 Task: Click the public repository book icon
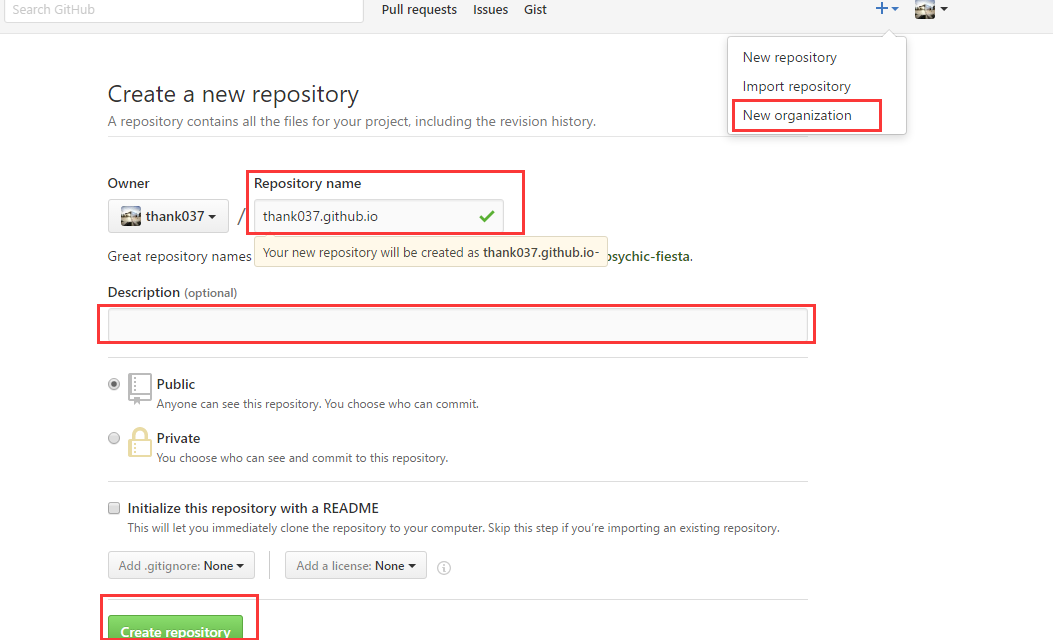[140, 388]
